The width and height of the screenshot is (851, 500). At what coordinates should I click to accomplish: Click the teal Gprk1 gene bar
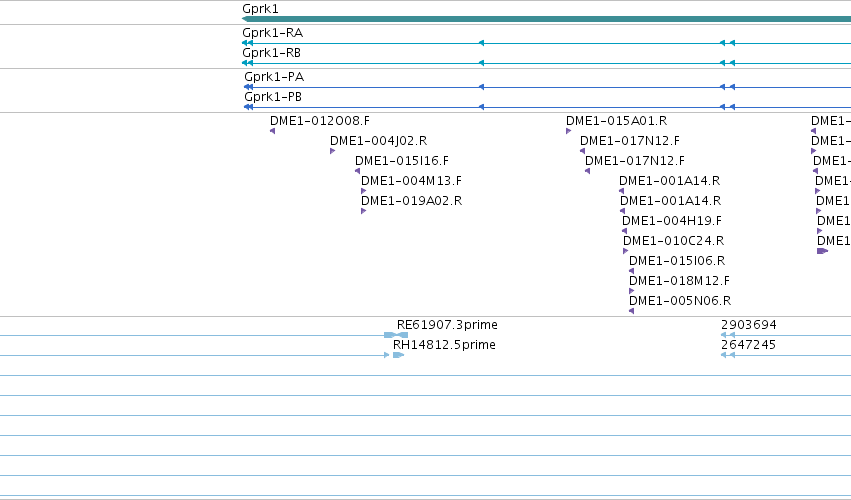click(546, 19)
